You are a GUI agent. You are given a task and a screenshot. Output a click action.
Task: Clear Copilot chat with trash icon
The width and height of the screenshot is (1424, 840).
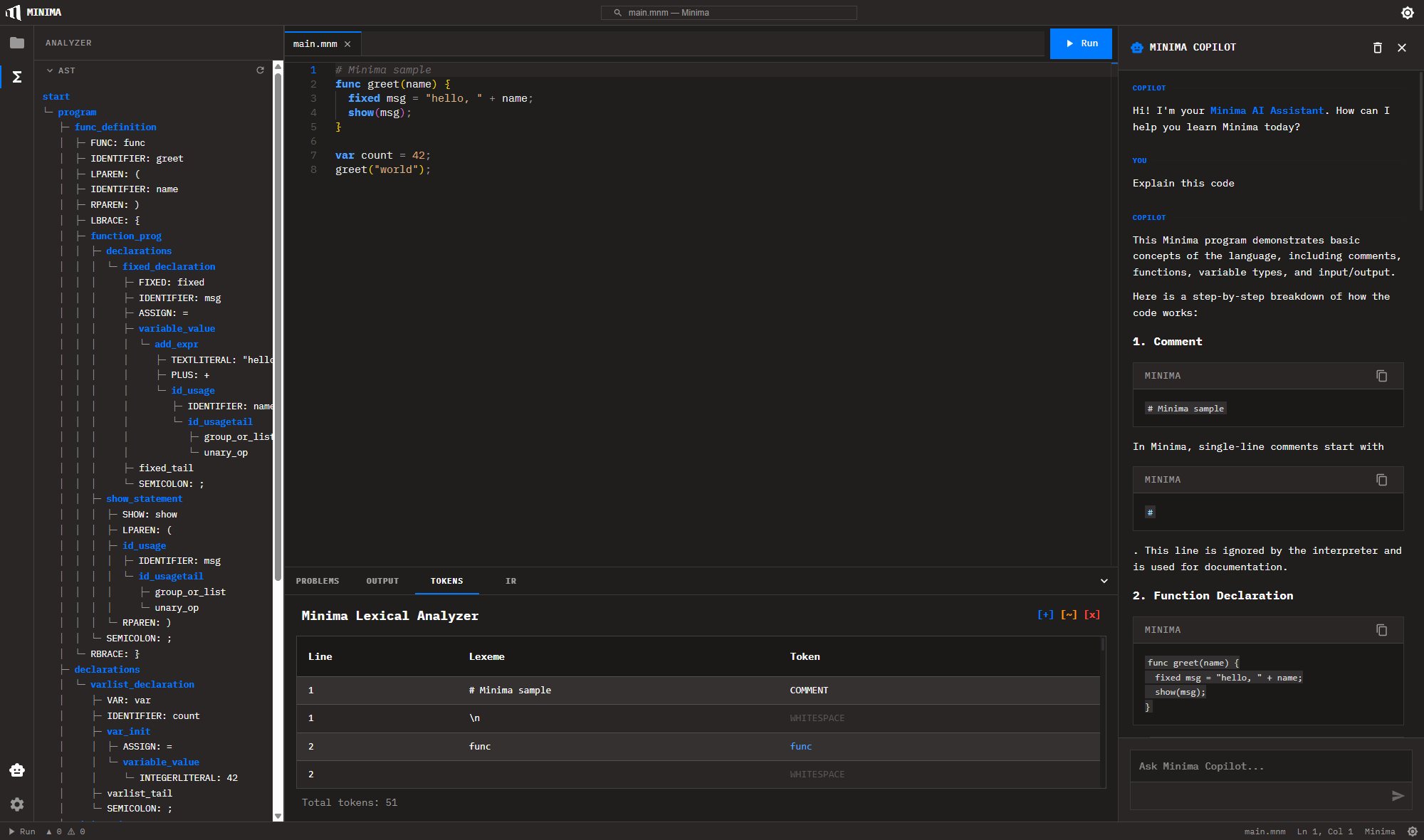pos(1378,48)
